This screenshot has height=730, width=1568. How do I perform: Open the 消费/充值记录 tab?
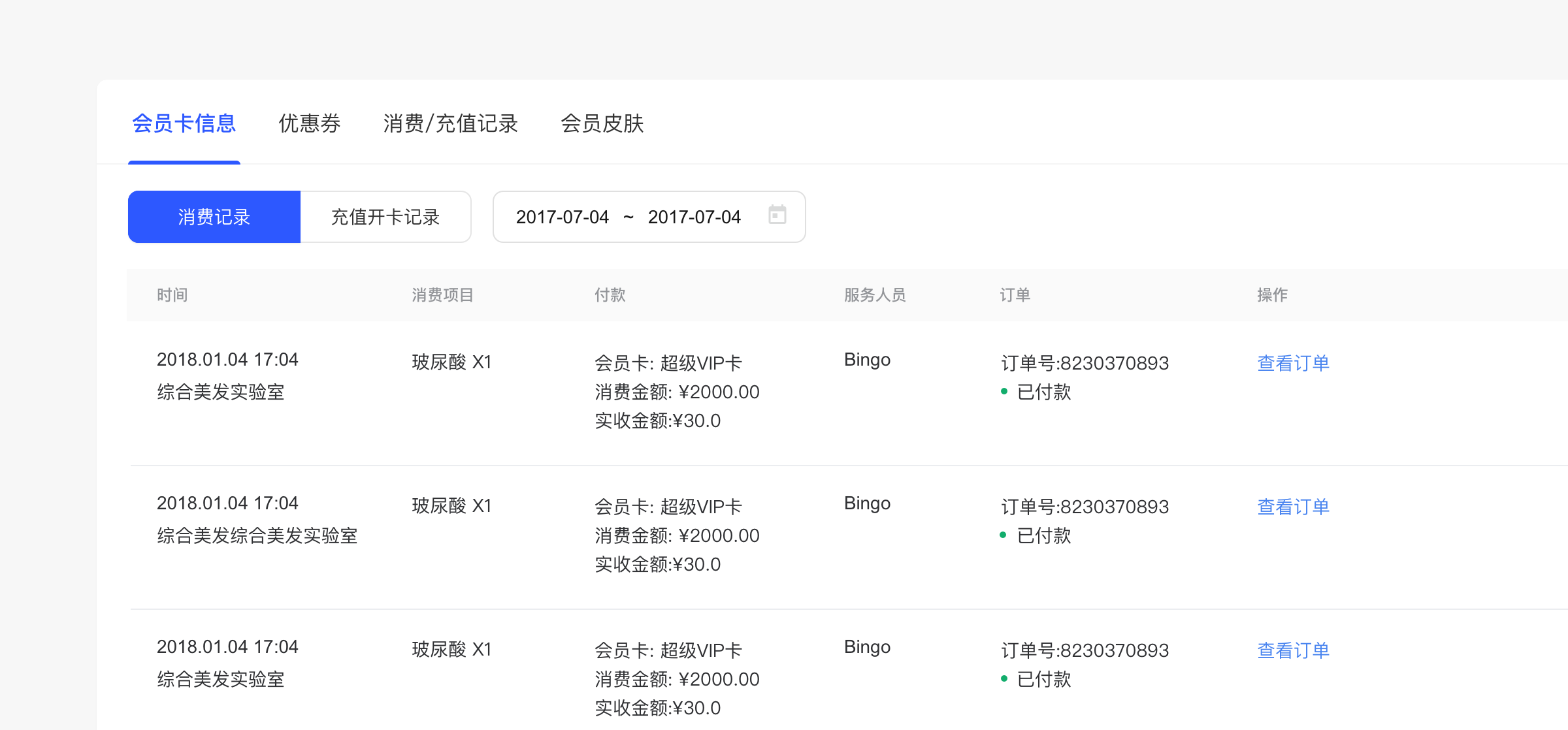click(450, 123)
